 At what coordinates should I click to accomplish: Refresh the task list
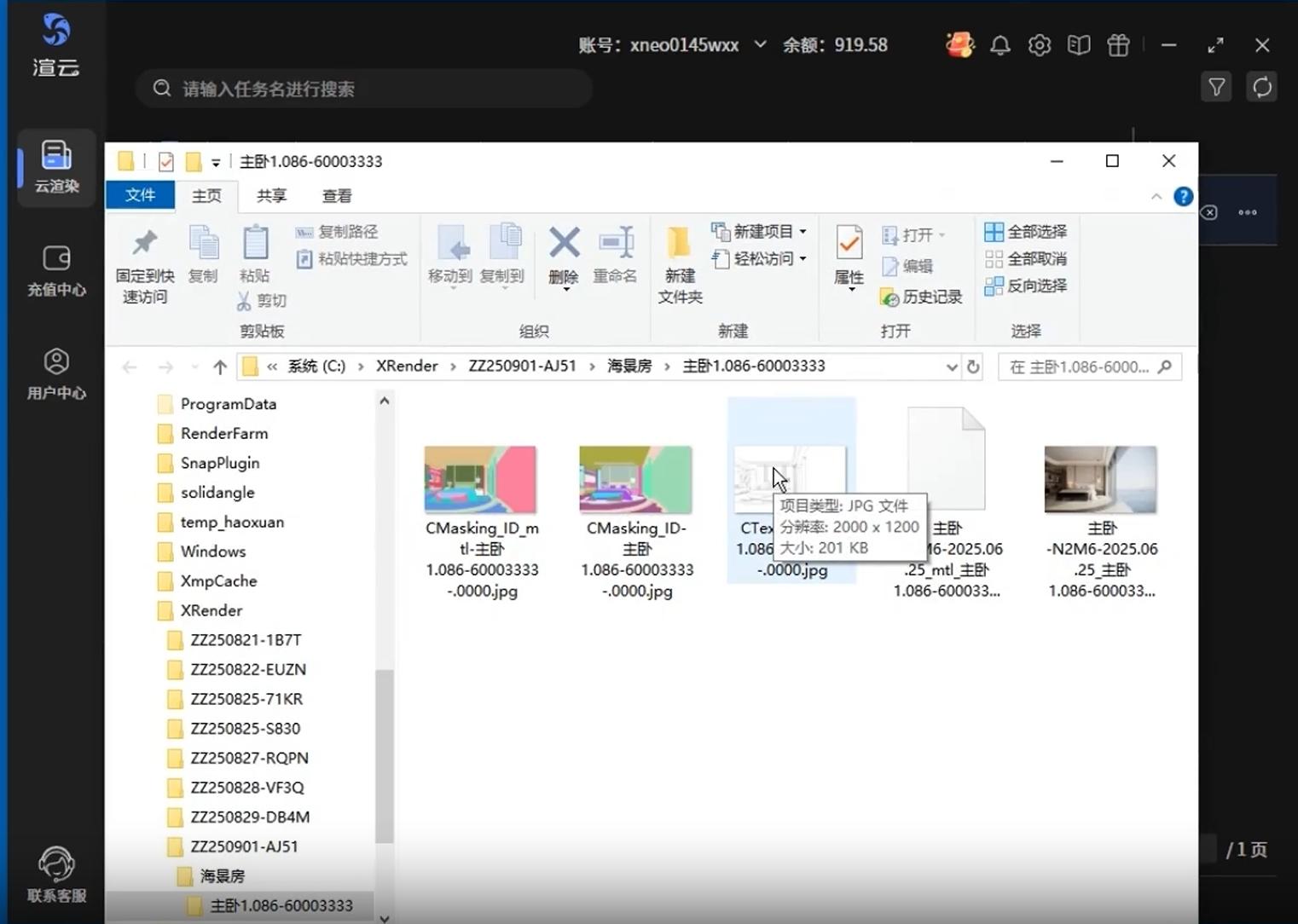coord(1261,87)
